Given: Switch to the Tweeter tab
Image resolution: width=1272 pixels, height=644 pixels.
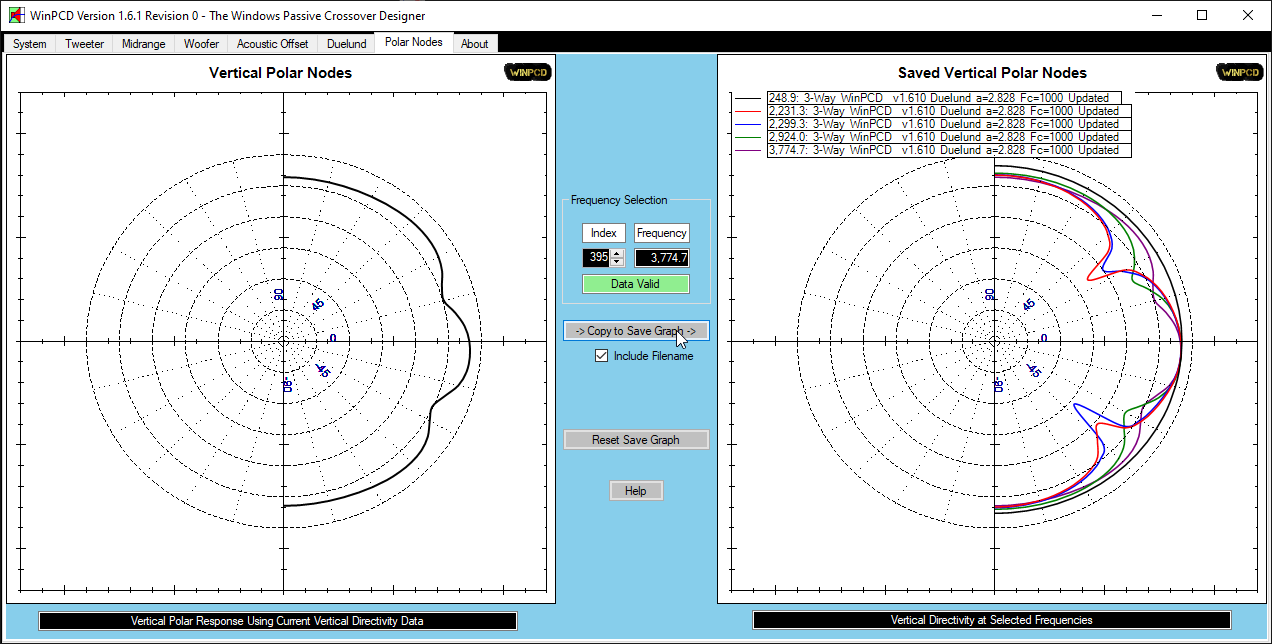Looking at the screenshot, I should point(84,44).
